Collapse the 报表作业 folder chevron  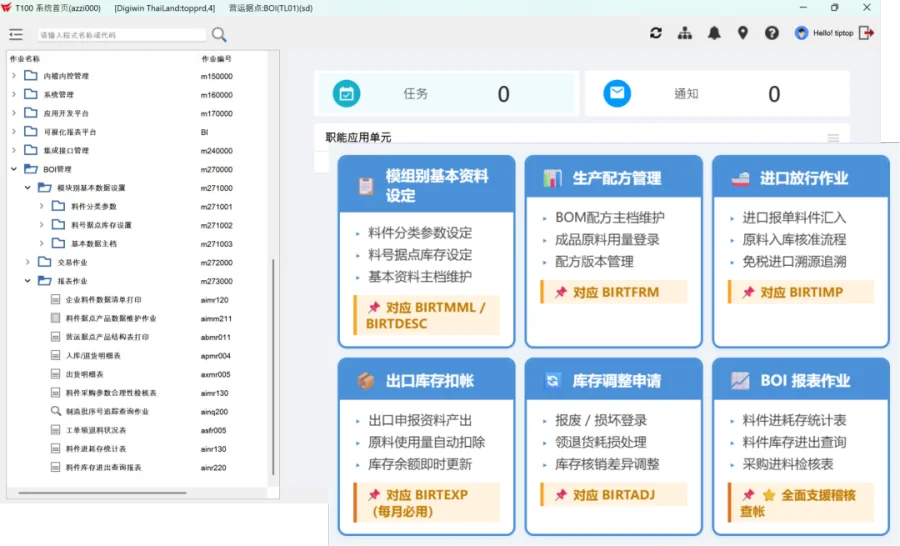(x=28, y=281)
